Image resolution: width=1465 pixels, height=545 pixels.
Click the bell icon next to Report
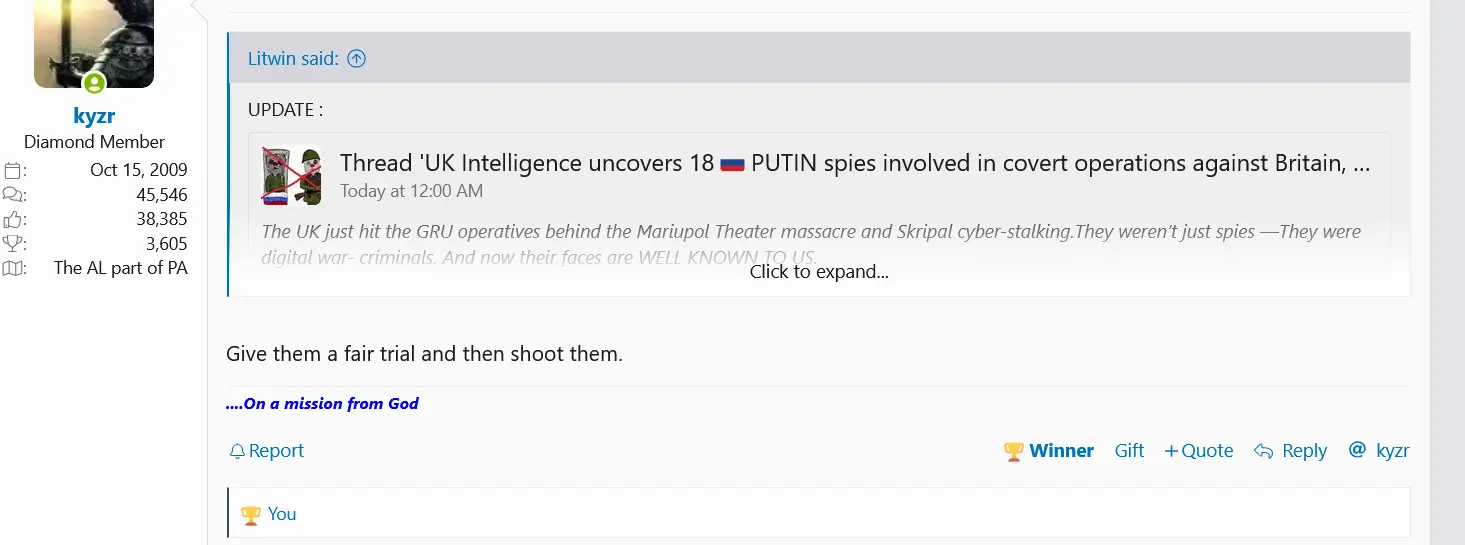click(x=237, y=452)
